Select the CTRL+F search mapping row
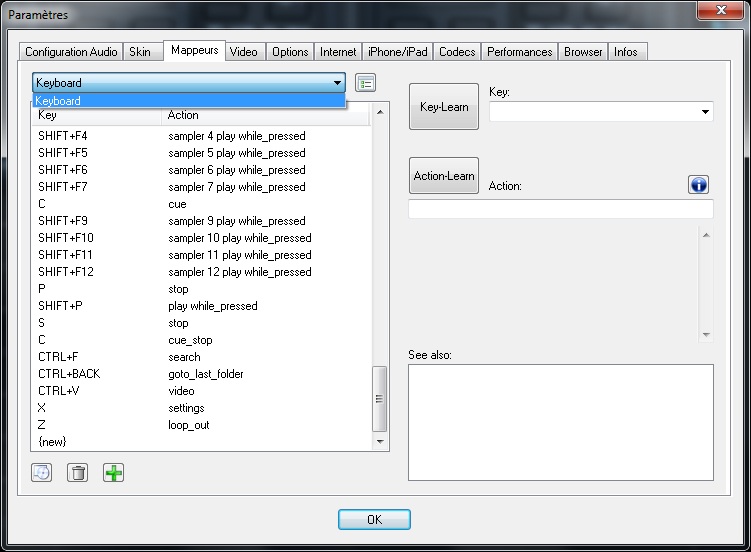Image resolution: width=751 pixels, height=552 pixels. pos(200,357)
